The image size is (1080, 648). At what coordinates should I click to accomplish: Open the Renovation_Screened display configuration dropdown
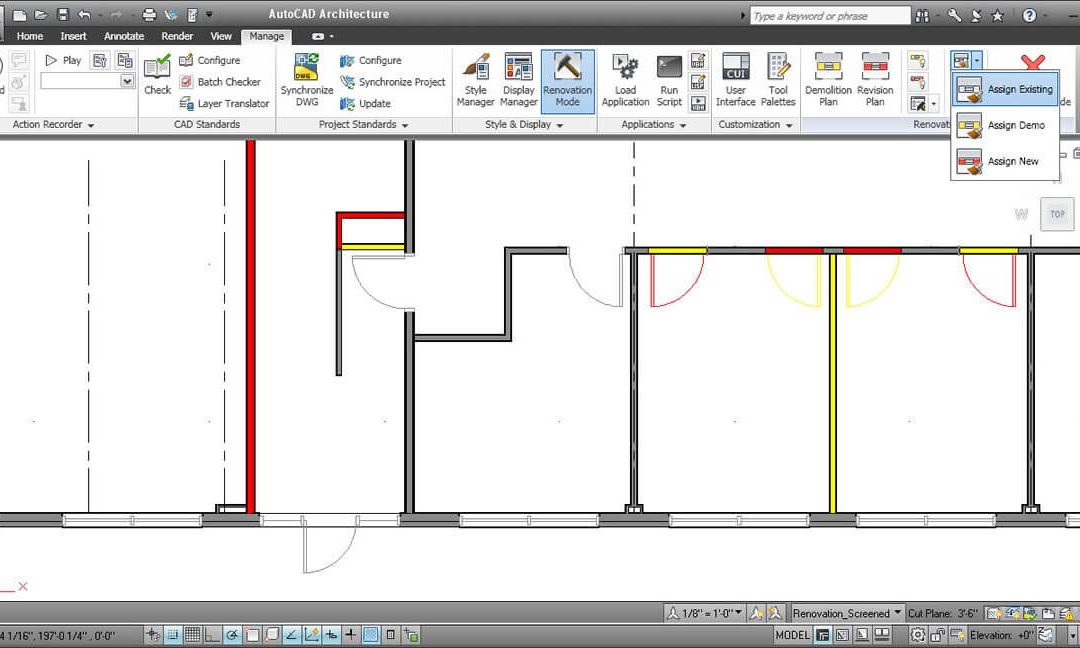(846, 613)
